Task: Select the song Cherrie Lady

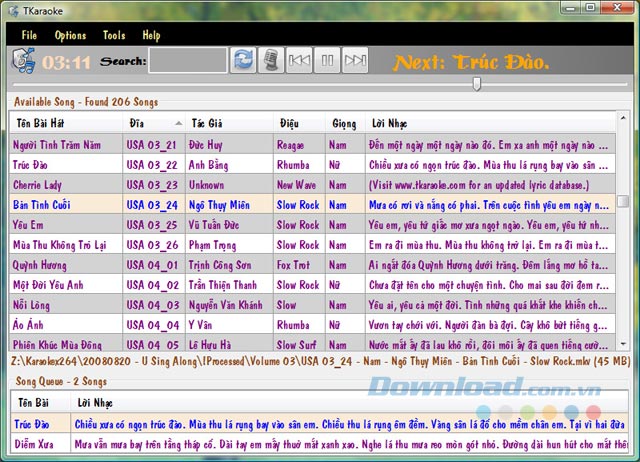Action: [37, 185]
